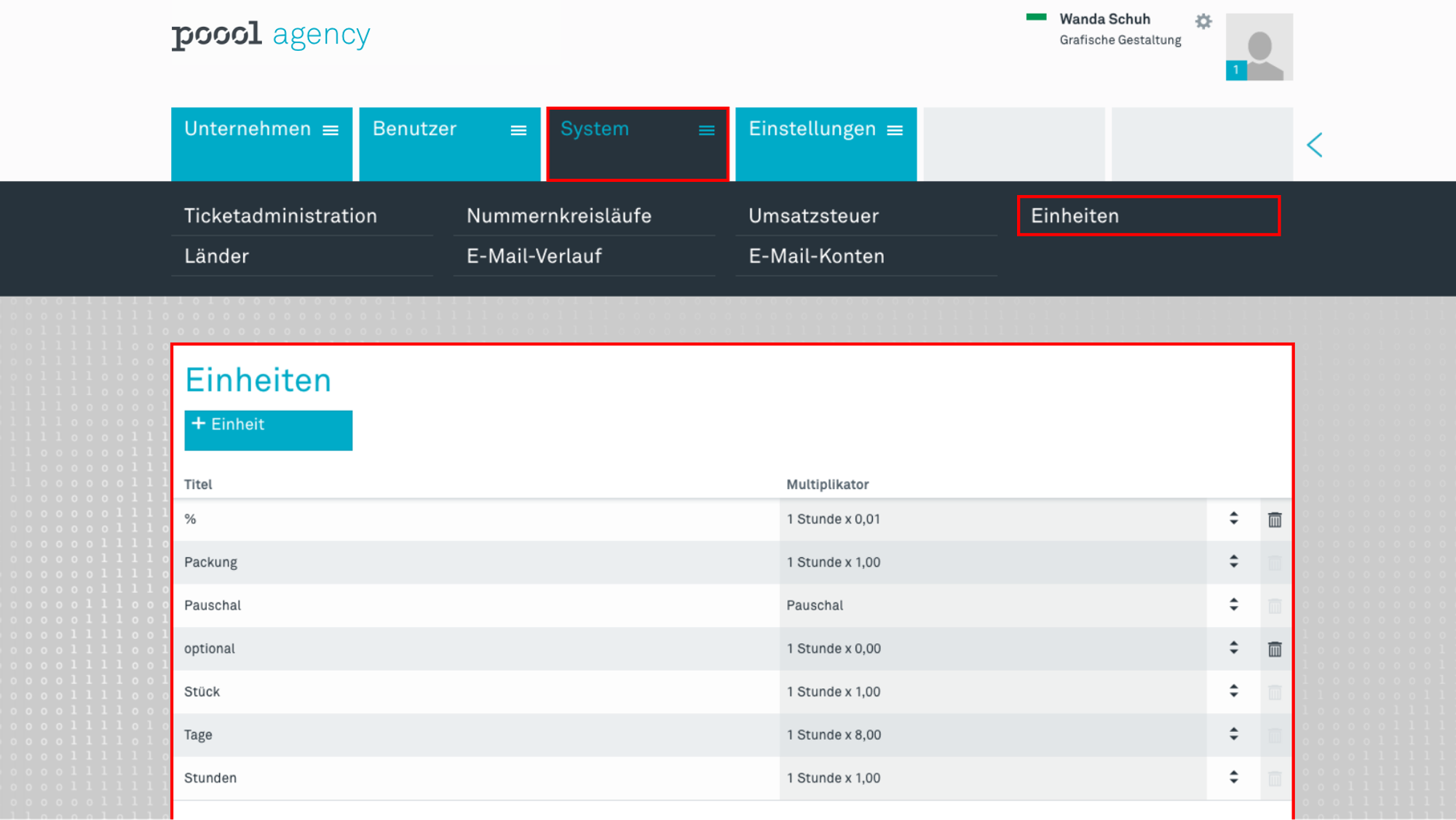The width and height of the screenshot is (1456, 820).
Task: Select the optional title cell
Action: (x=476, y=648)
